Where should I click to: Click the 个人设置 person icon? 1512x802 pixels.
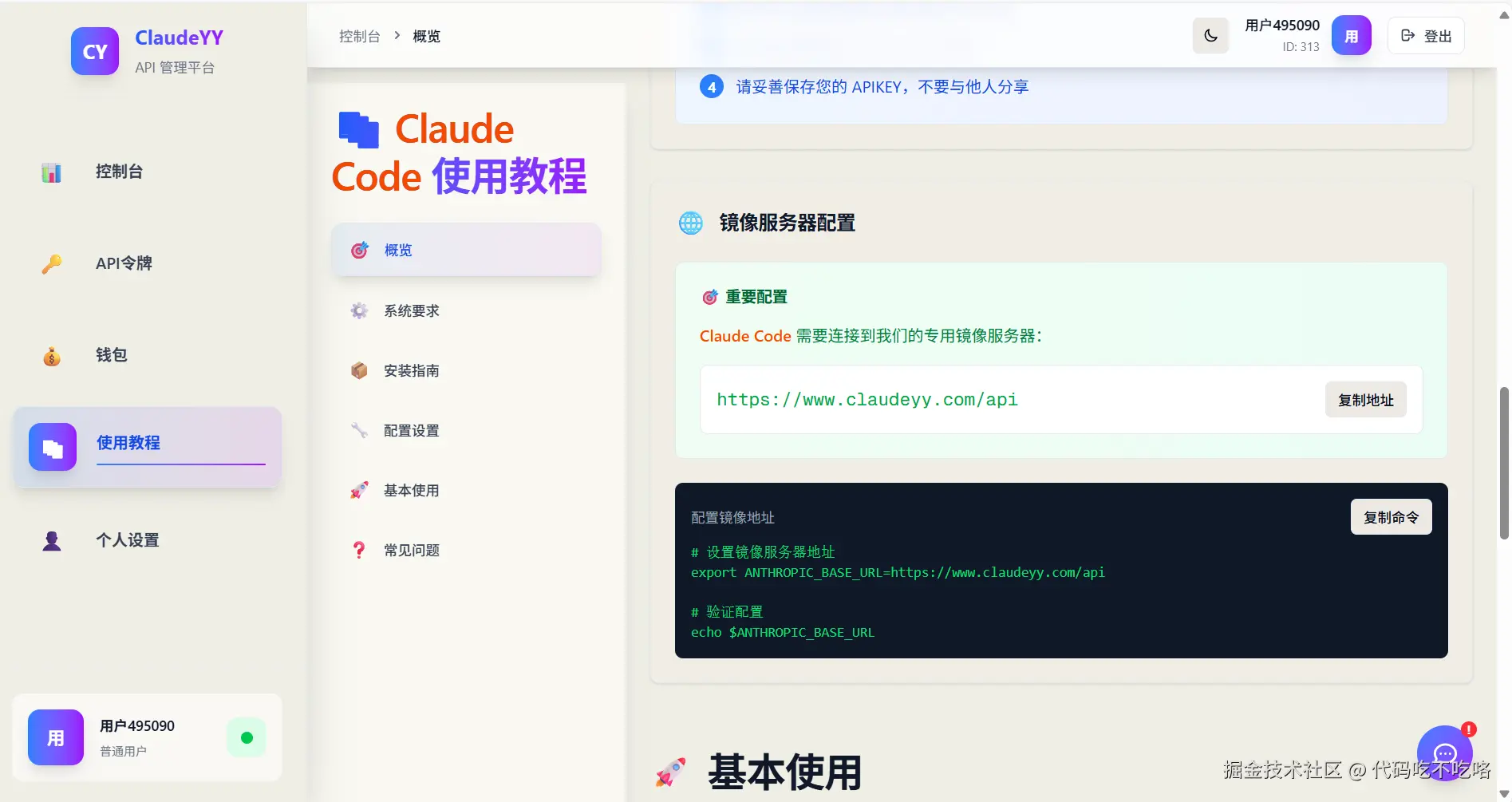coord(52,541)
